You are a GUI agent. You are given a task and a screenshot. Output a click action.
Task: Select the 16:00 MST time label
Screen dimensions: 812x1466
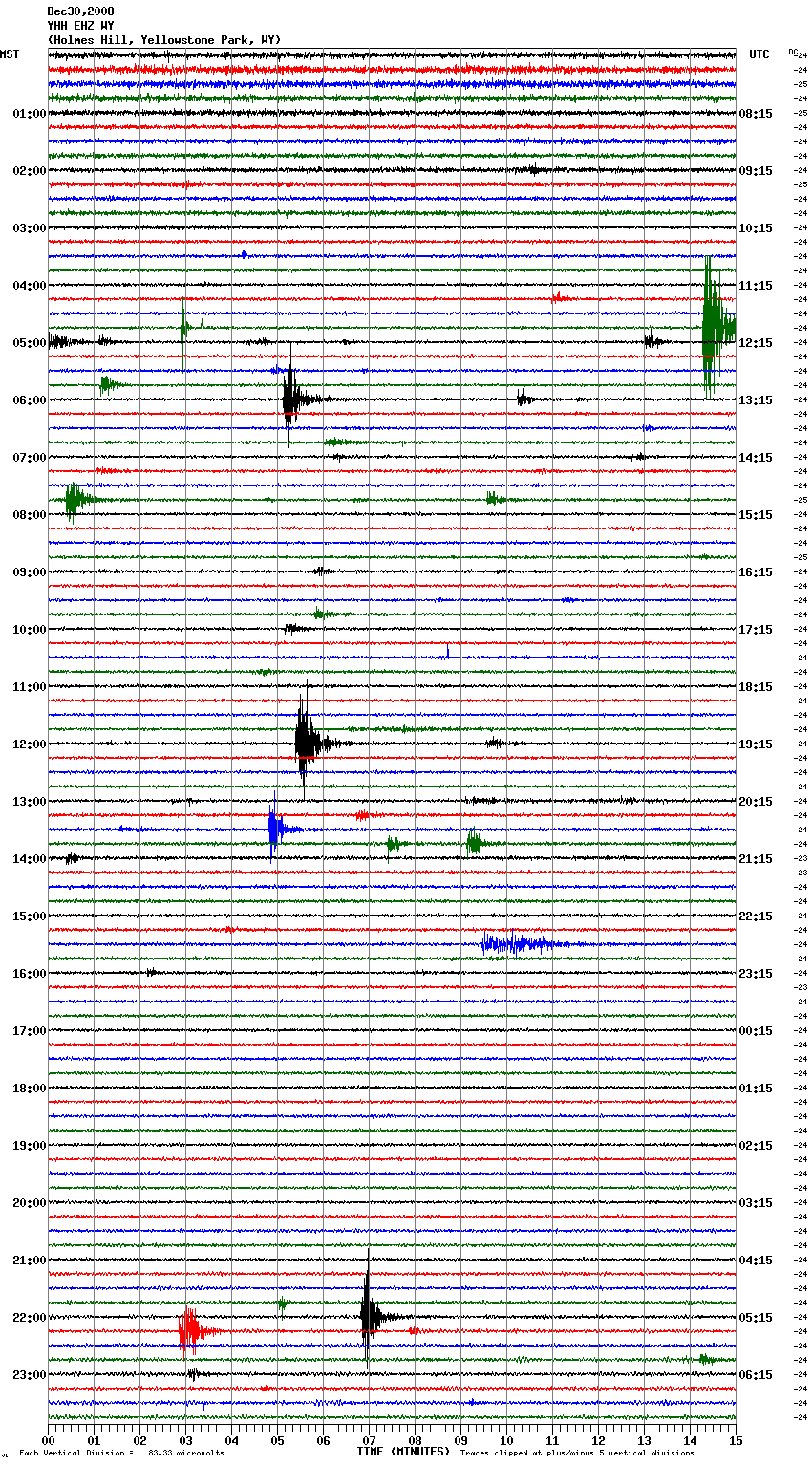[x=29, y=974]
